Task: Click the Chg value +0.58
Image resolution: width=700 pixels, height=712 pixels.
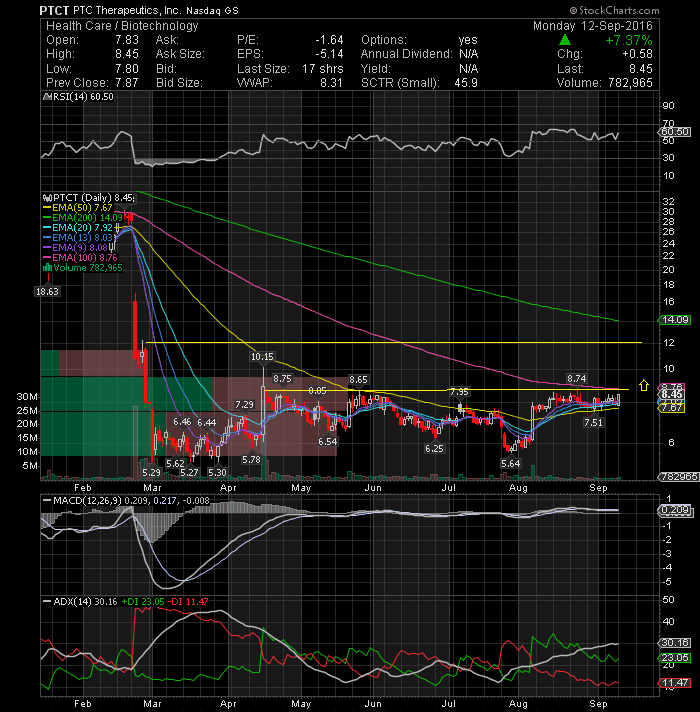Action: coord(637,54)
